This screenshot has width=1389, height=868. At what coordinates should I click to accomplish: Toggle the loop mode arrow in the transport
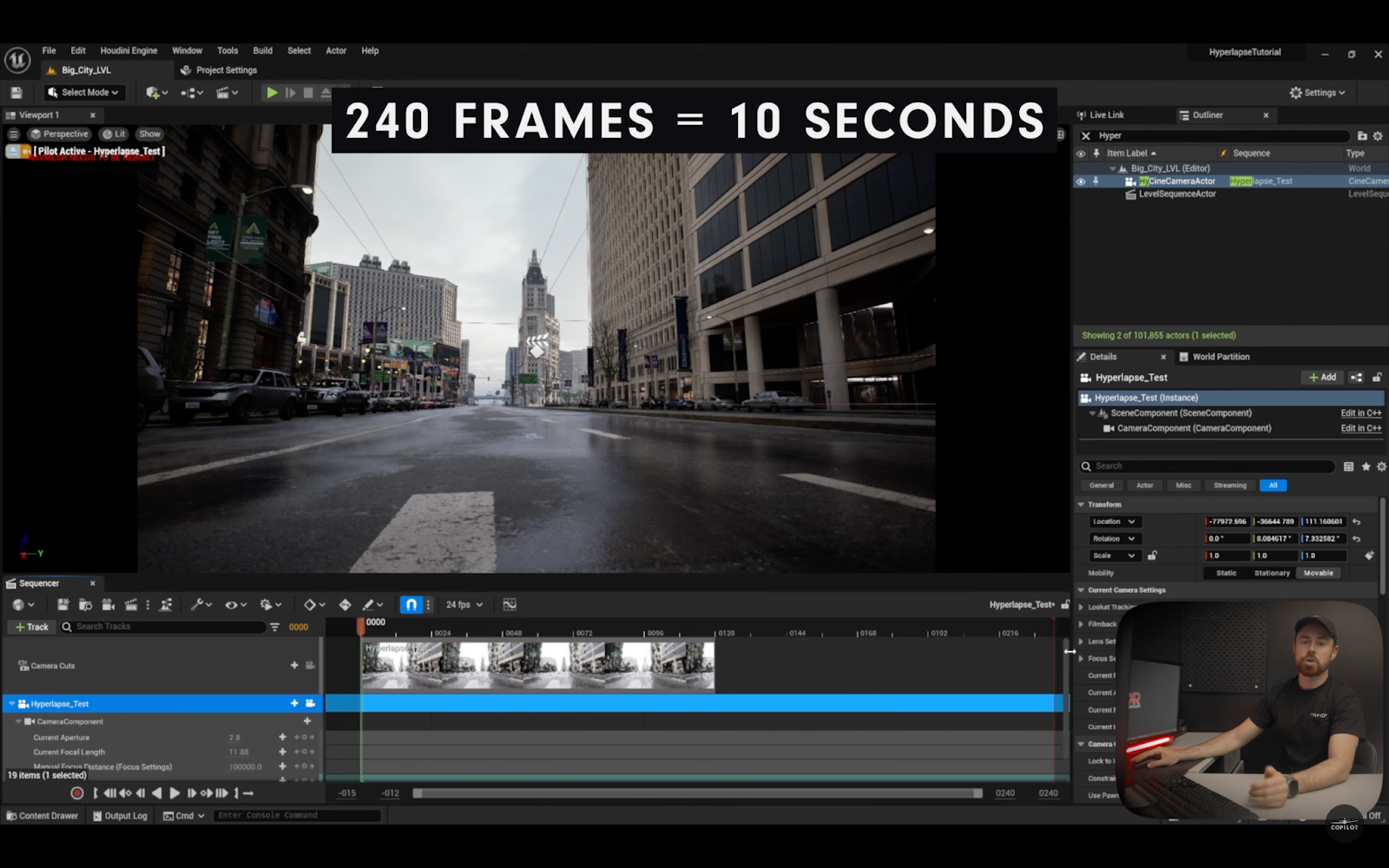click(x=248, y=793)
